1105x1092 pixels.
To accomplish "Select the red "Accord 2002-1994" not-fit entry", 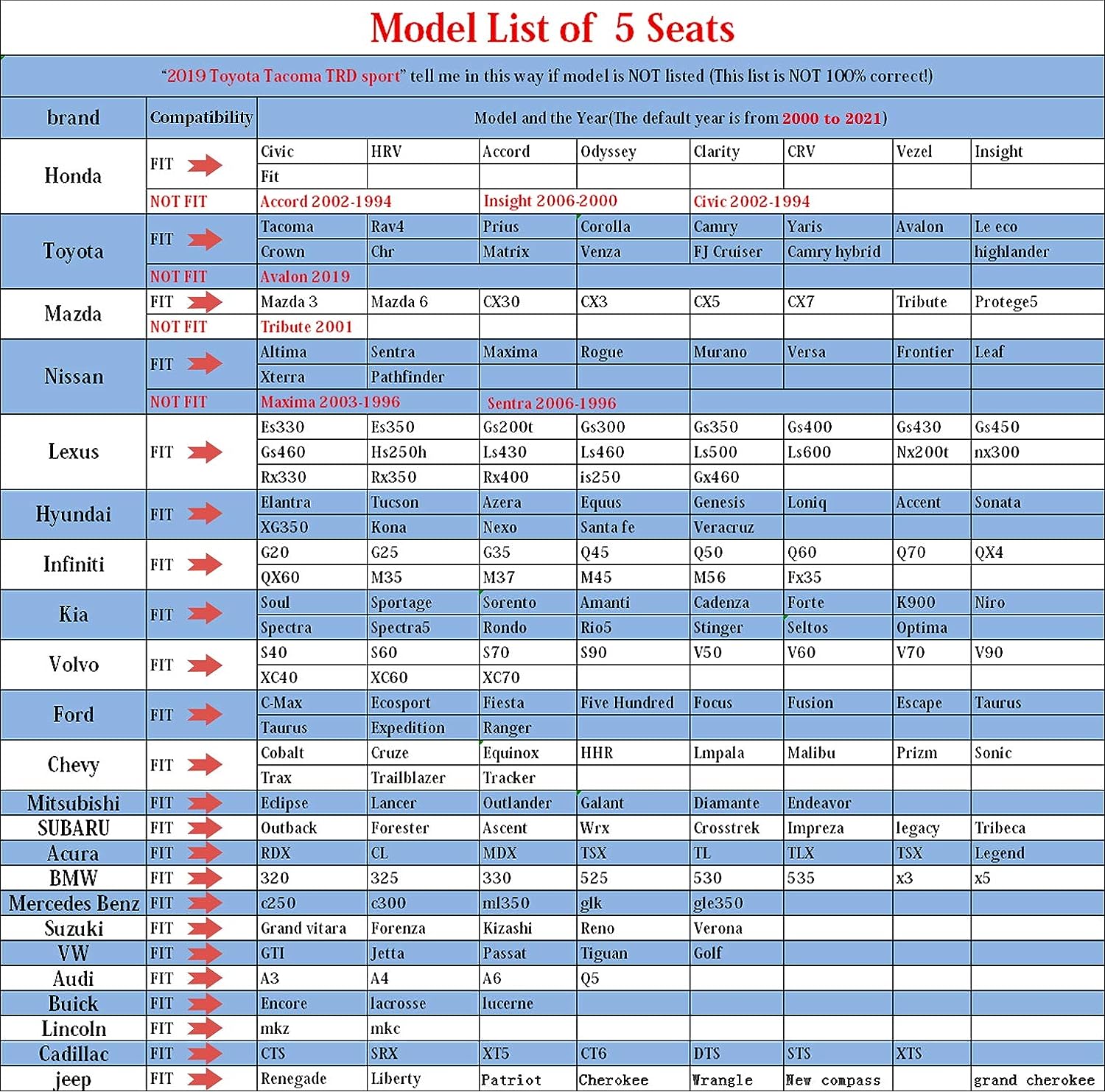I will coord(326,202).
